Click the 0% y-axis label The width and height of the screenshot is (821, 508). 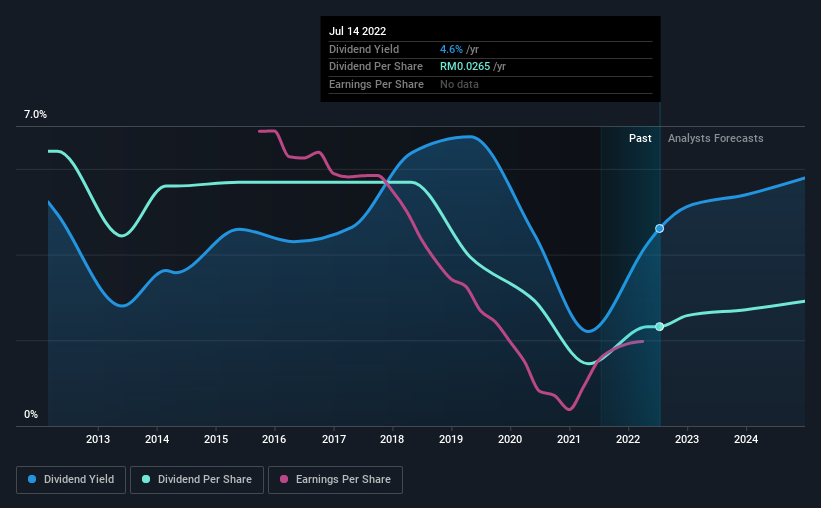(31, 414)
